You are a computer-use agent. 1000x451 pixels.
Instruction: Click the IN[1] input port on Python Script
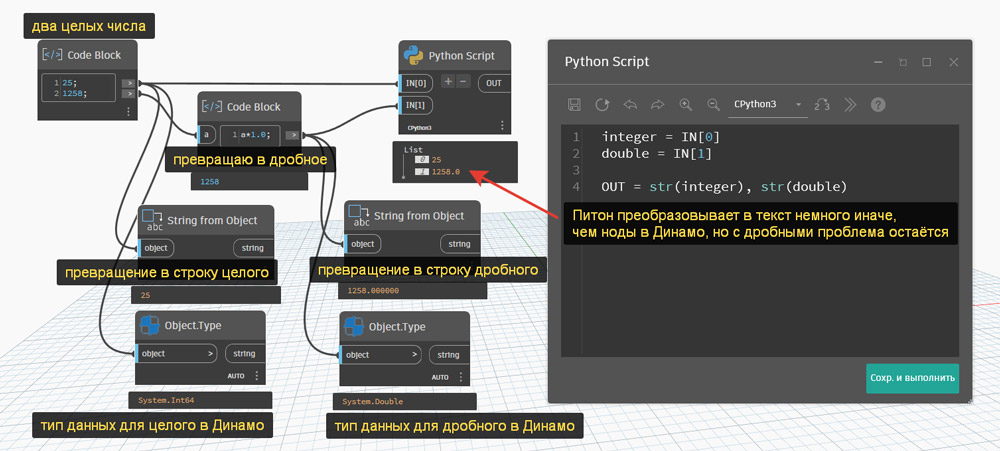(x=416, y=105)
